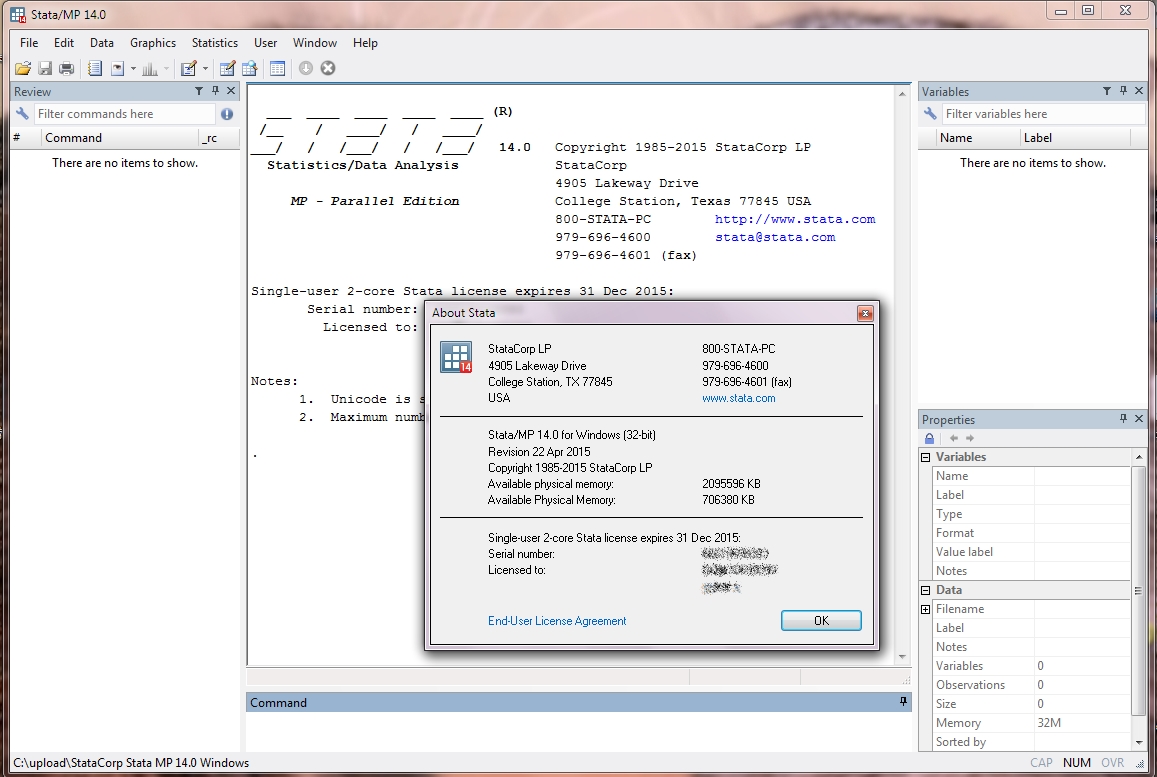Open the Variables Manager toolbar icon

[277, 69]
